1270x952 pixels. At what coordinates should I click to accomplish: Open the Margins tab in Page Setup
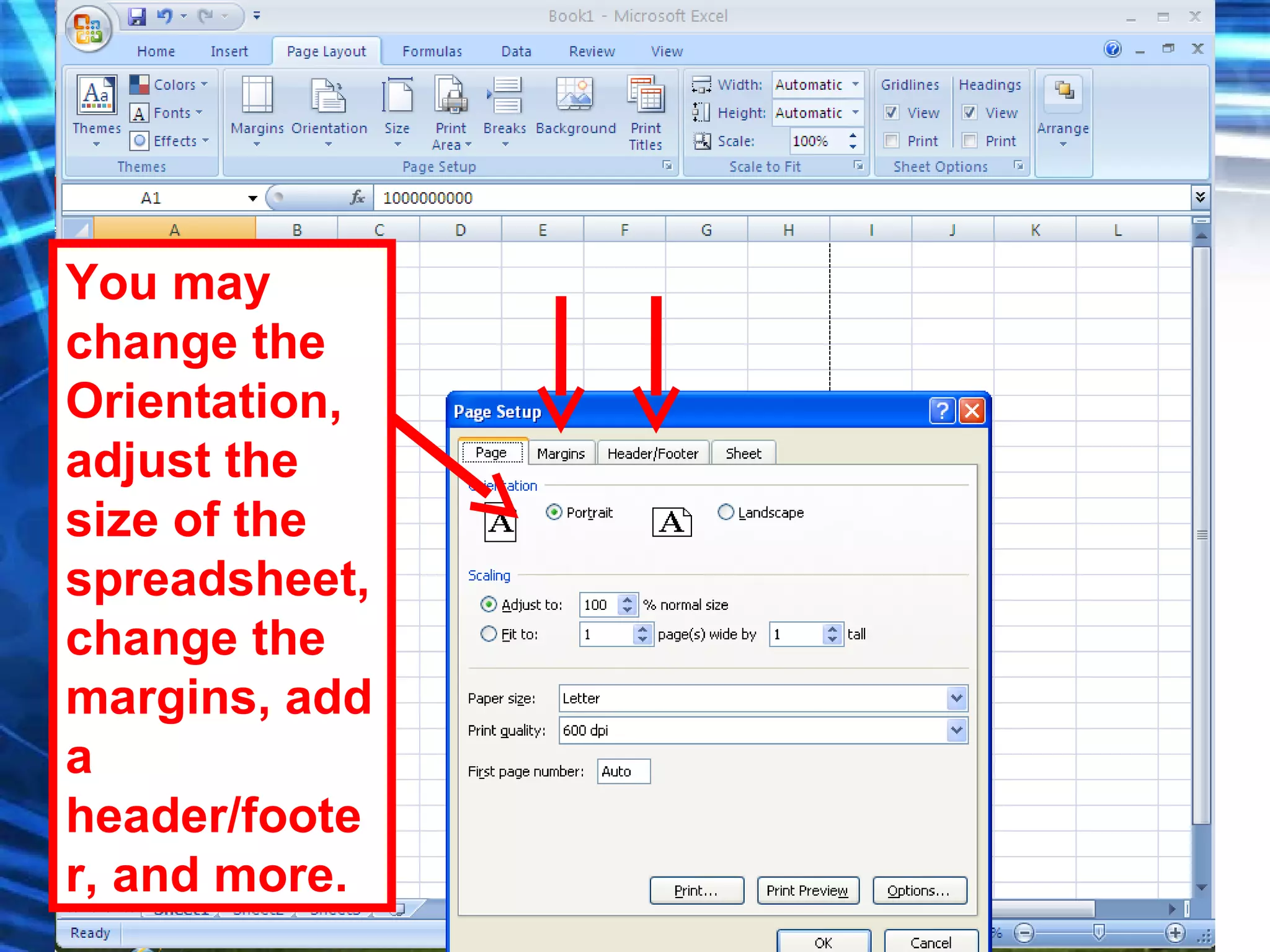click(561, 454)
